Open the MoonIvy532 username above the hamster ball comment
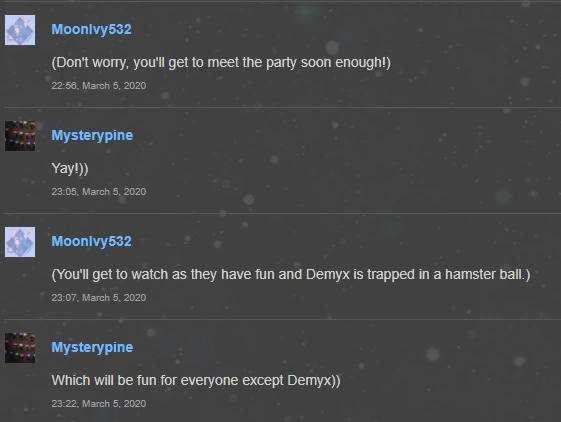The image size is (561, 422). (91, 241)
